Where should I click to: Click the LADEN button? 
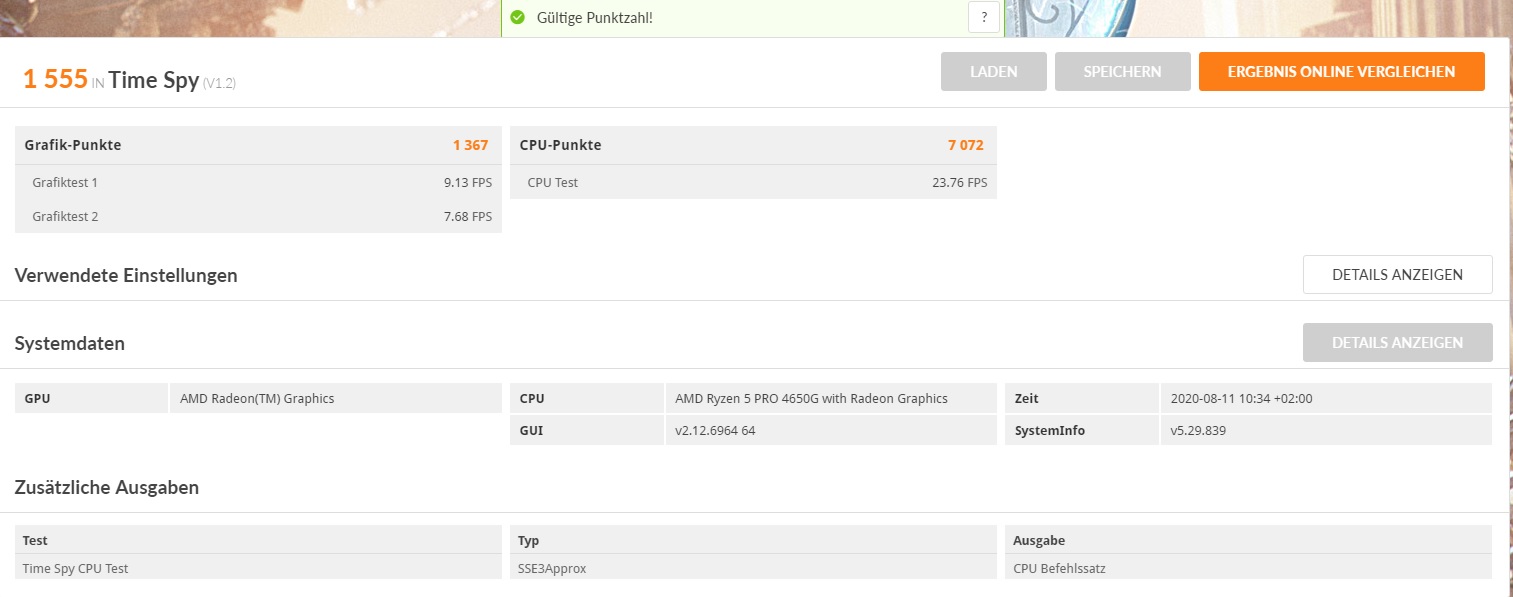[994, 72]
